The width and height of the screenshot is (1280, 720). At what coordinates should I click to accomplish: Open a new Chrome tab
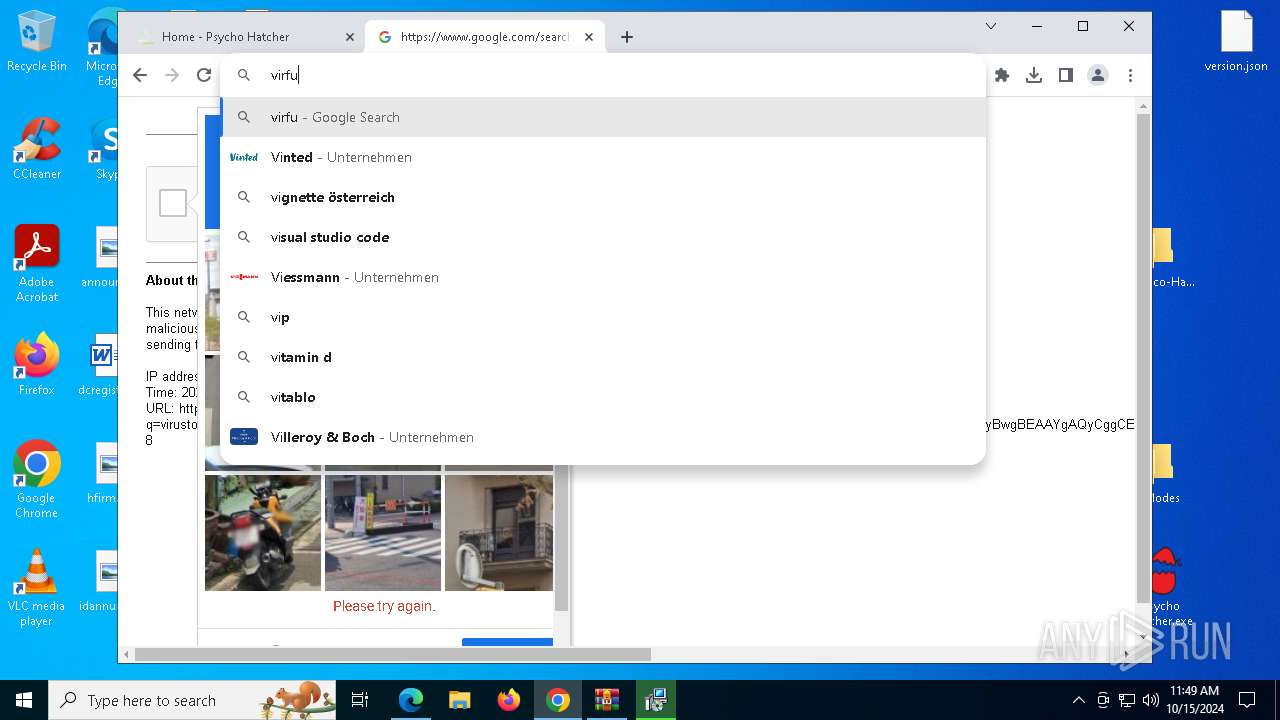[x=627, y=37]
